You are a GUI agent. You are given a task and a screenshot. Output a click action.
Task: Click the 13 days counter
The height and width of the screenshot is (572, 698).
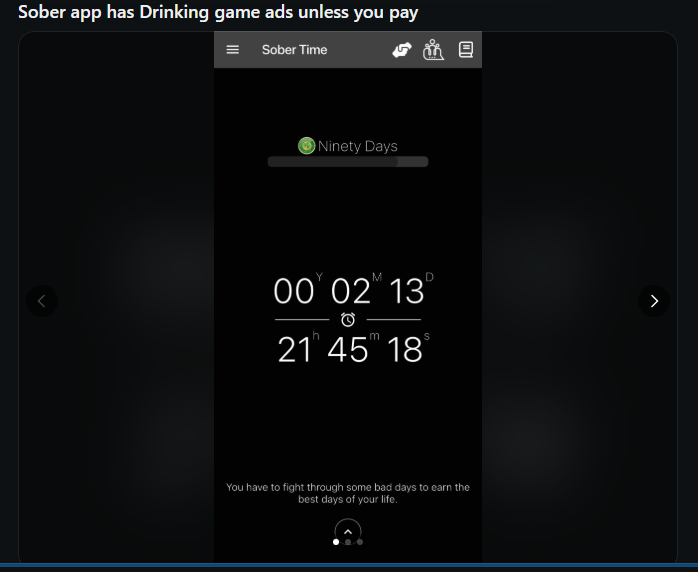point(406,292)
